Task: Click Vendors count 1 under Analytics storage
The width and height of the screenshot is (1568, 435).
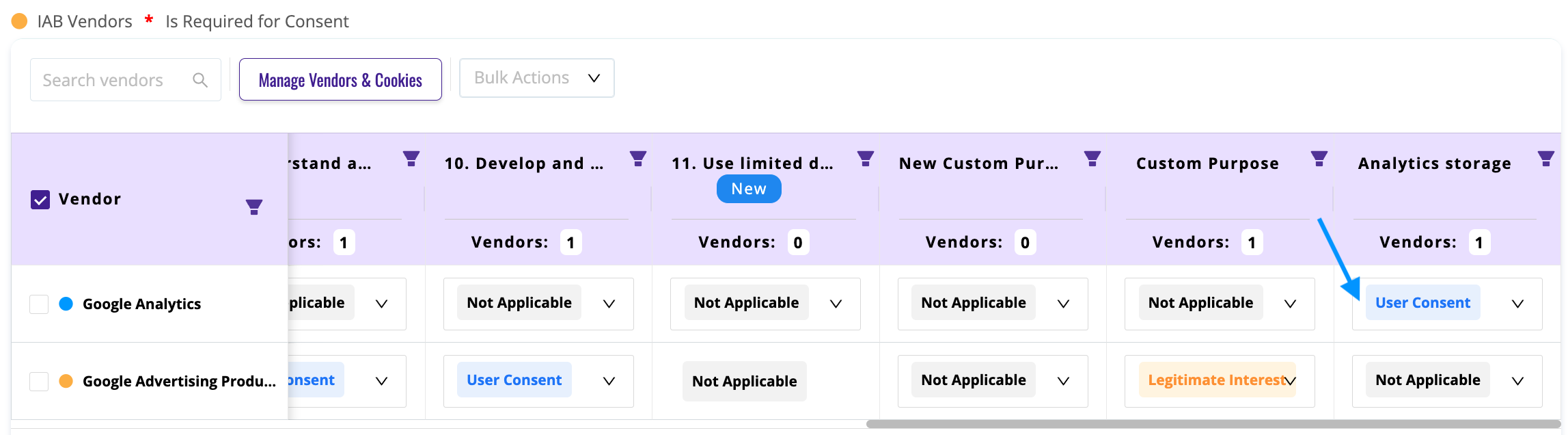Action: [x=1479, y=242]
